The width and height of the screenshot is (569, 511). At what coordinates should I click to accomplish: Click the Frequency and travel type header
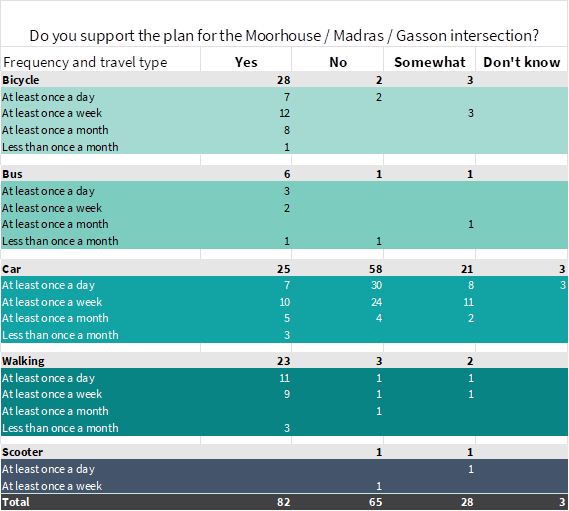coord(85,62)
